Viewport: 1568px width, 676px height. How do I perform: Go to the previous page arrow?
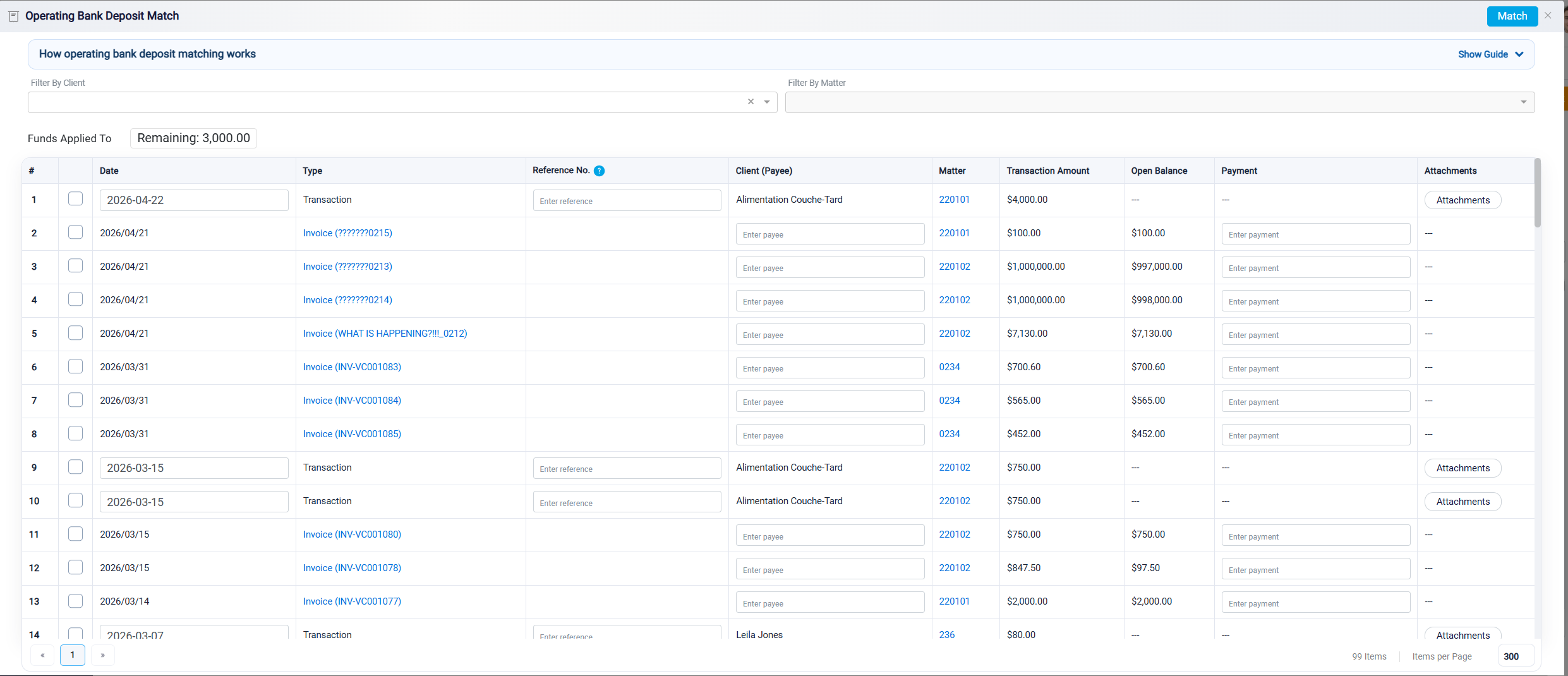pos(42,655)
